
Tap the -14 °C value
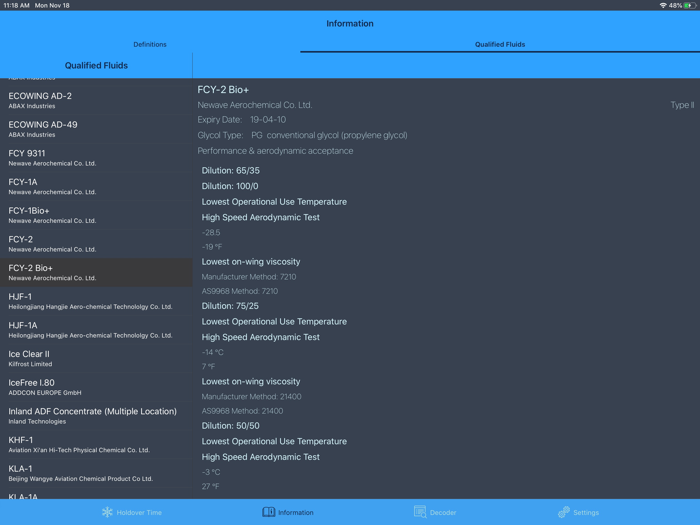click(x=212, y=352)
